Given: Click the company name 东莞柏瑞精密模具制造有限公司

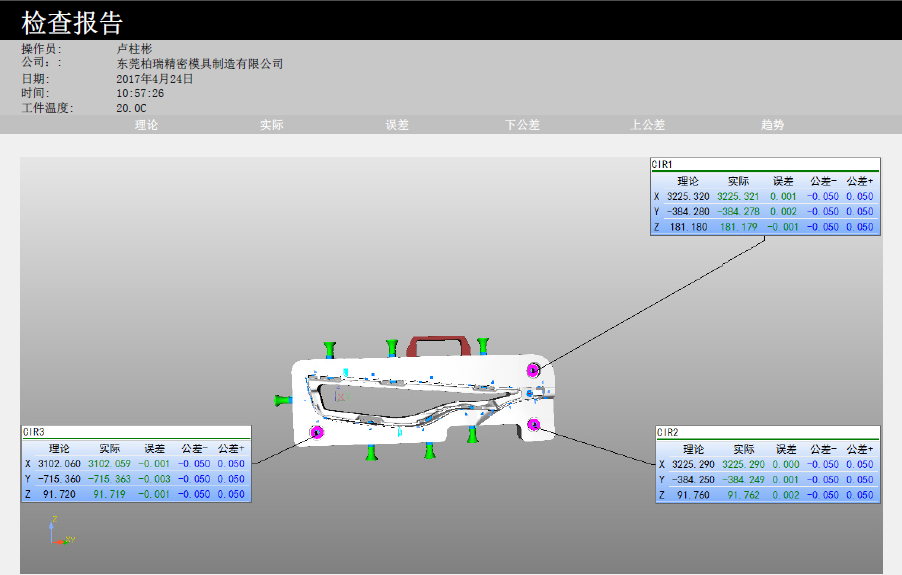Looking at the screenshot, I should [200, 63].
